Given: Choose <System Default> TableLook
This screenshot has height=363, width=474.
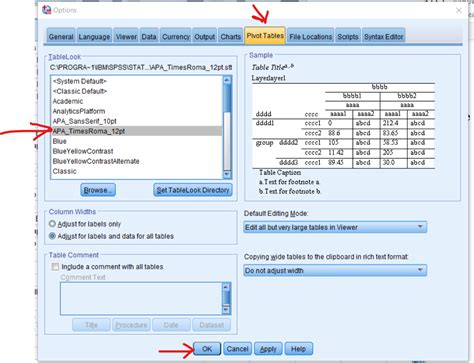Looking at the screenshot, I should point(136,81).
